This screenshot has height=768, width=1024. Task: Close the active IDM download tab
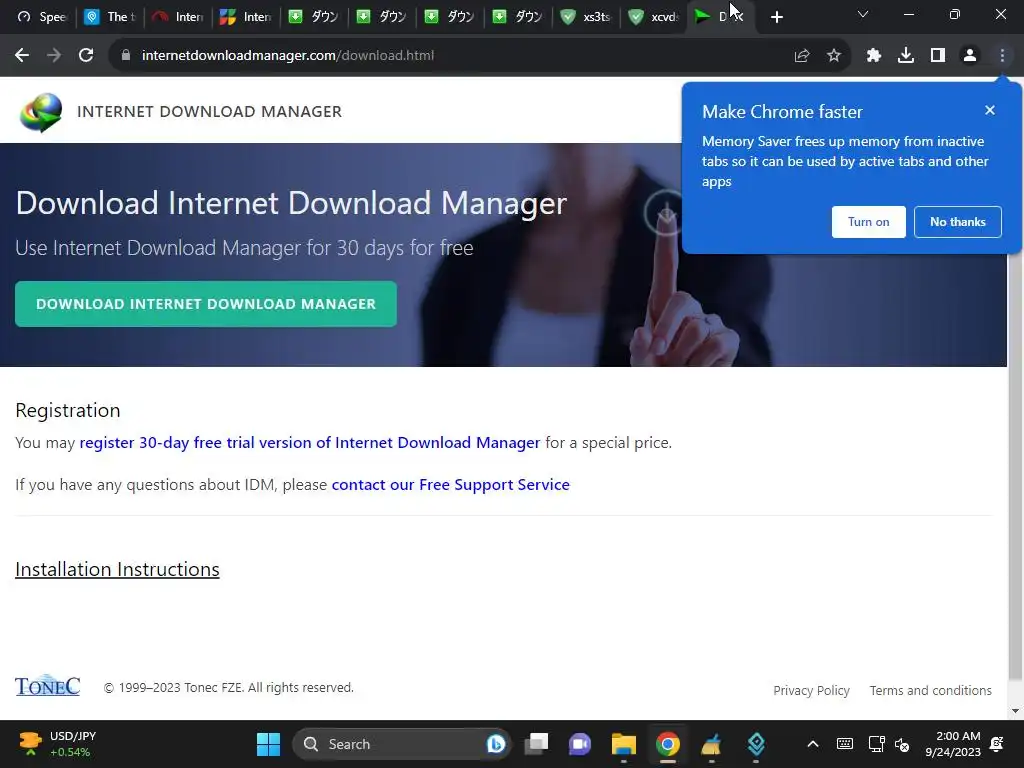[x=739, y=17]
